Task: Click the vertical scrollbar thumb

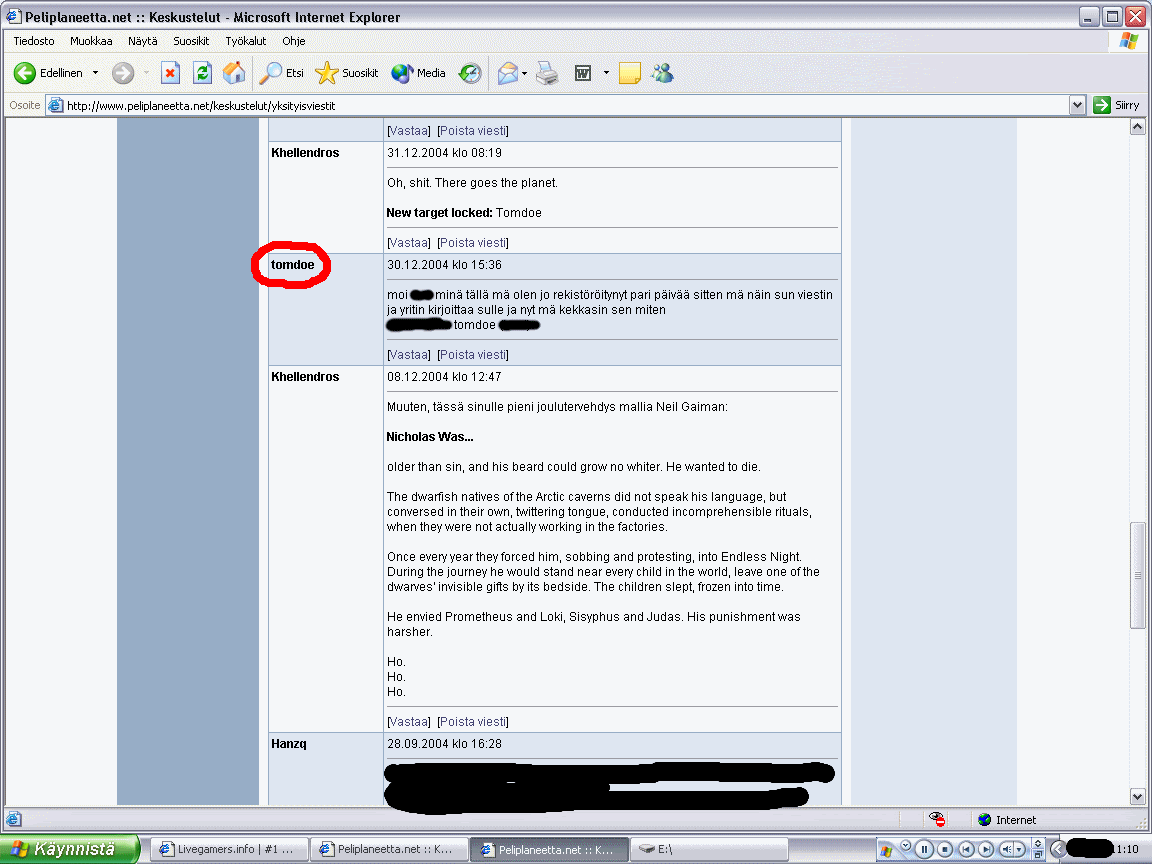Action: click(1137, 575)
